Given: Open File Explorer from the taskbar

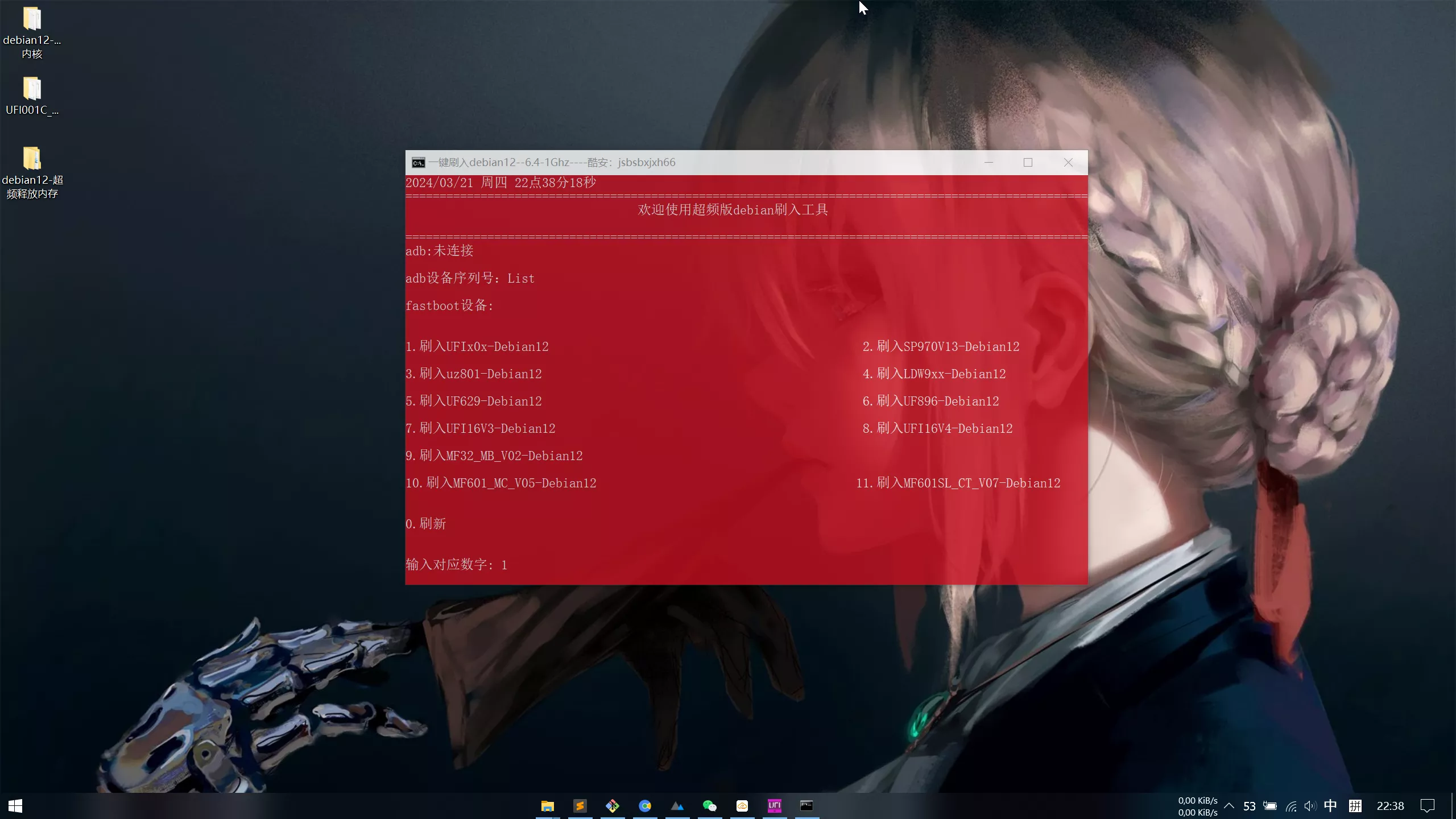Looking at the screenshot, I should pyautogui.click(x=547, y=806).
